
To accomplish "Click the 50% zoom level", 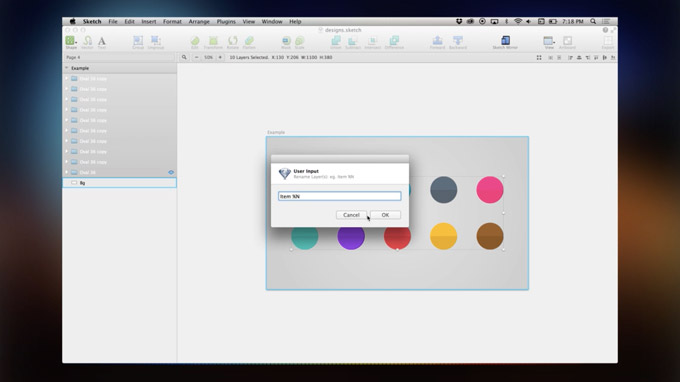I will [x=209, y=57].
